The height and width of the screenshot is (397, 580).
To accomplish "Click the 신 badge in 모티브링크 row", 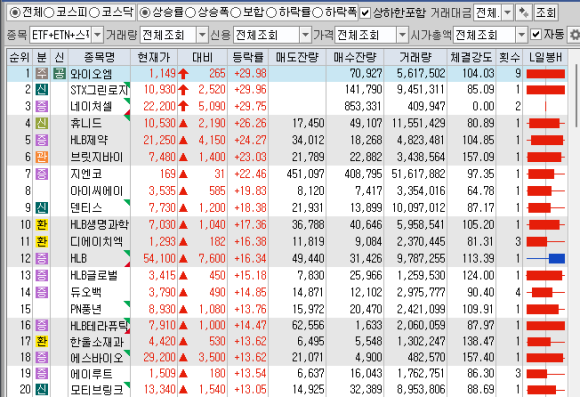I will point(41,389).
